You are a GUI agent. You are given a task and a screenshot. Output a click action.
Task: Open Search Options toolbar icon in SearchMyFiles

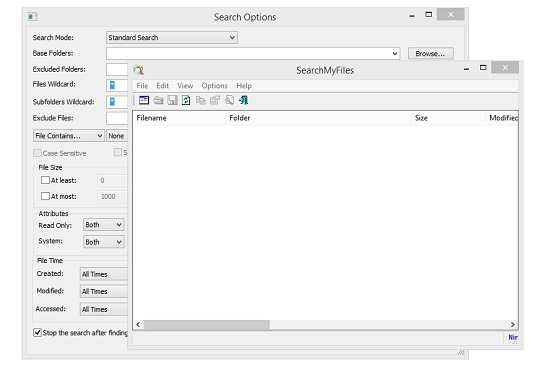coord(144,100)
